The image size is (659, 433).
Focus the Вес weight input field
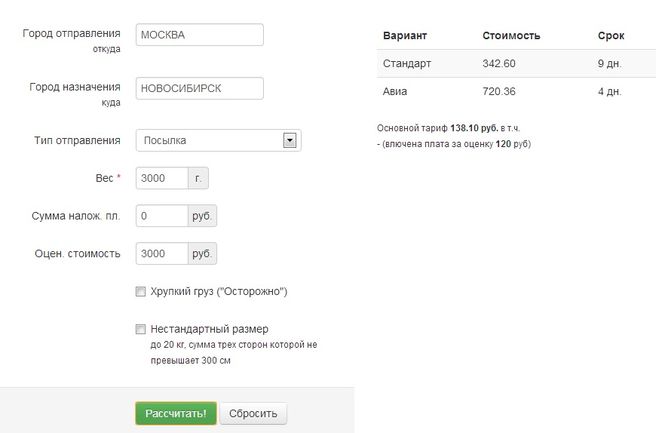[x=161, y=178]
